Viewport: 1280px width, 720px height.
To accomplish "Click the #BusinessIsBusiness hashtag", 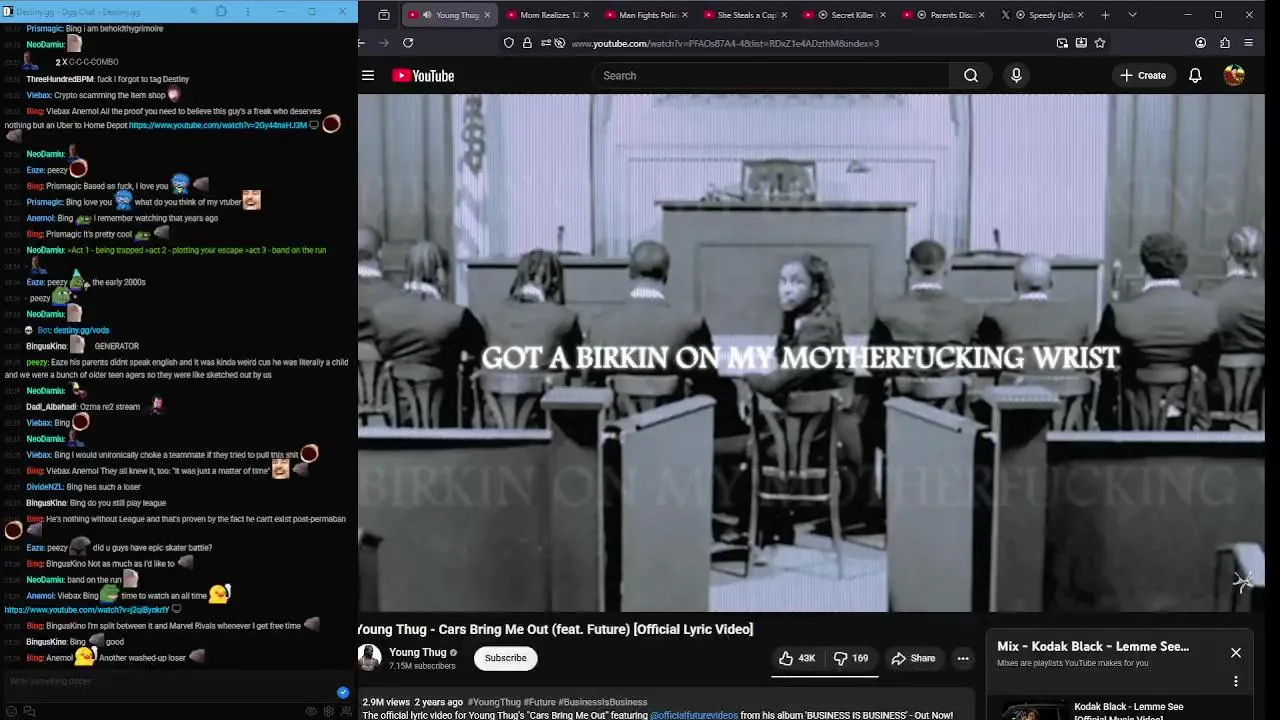I will [x=602, y=702].
